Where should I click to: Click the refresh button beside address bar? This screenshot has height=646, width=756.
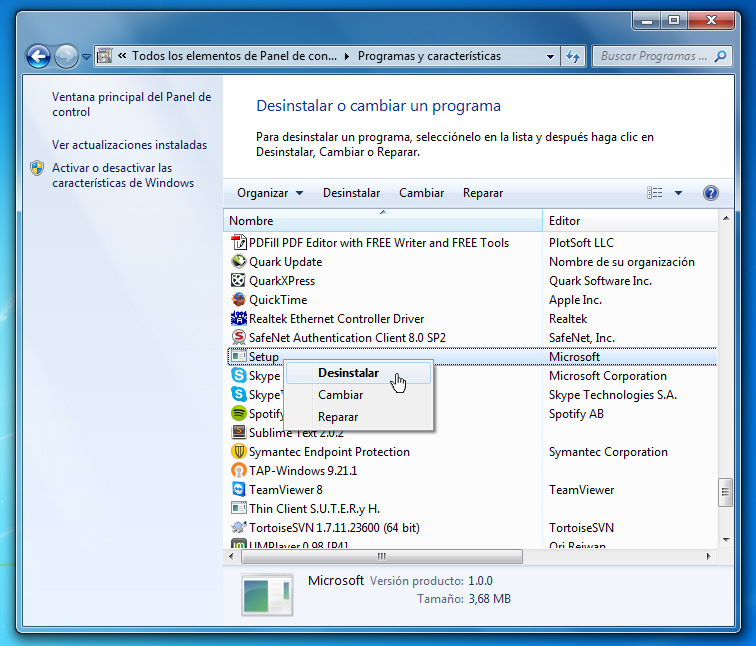[573, 56]
